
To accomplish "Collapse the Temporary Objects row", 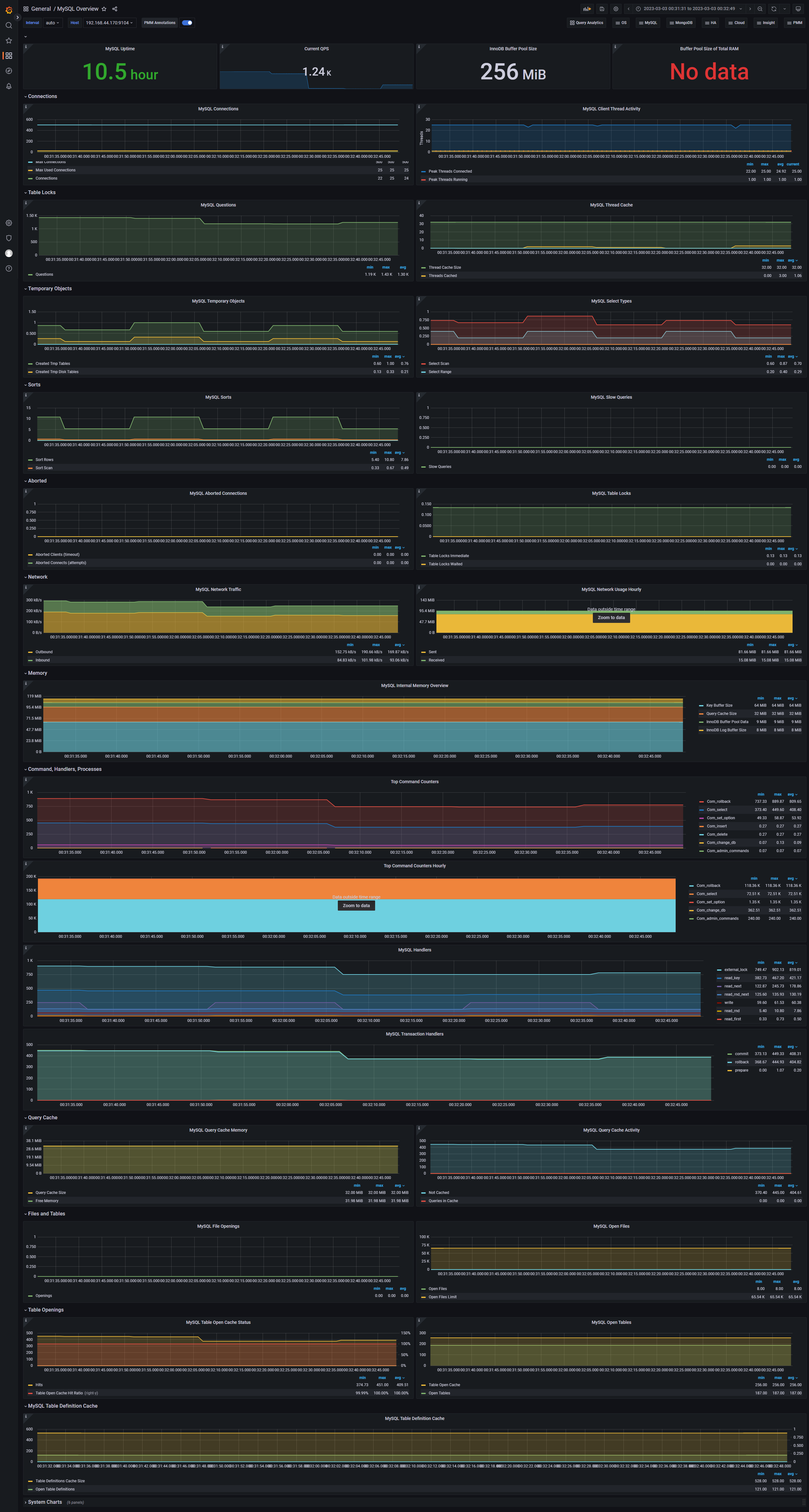I will (x=49, y=289).
